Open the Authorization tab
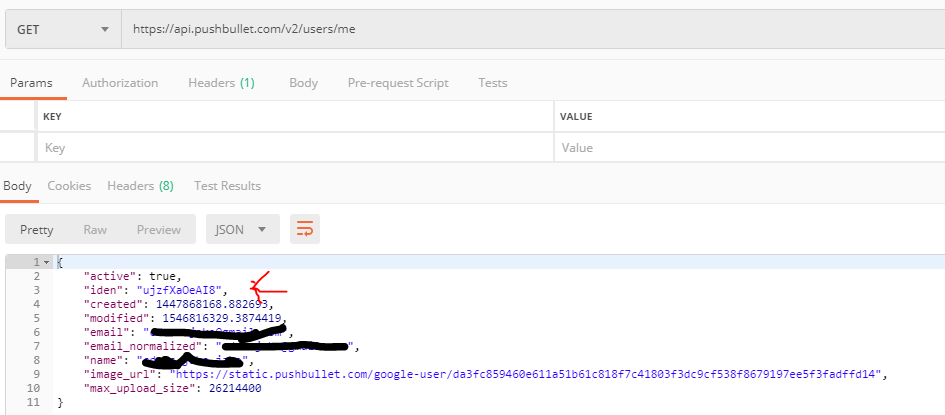This screenshot has height=415, width=945. click(x=120, y=83)
